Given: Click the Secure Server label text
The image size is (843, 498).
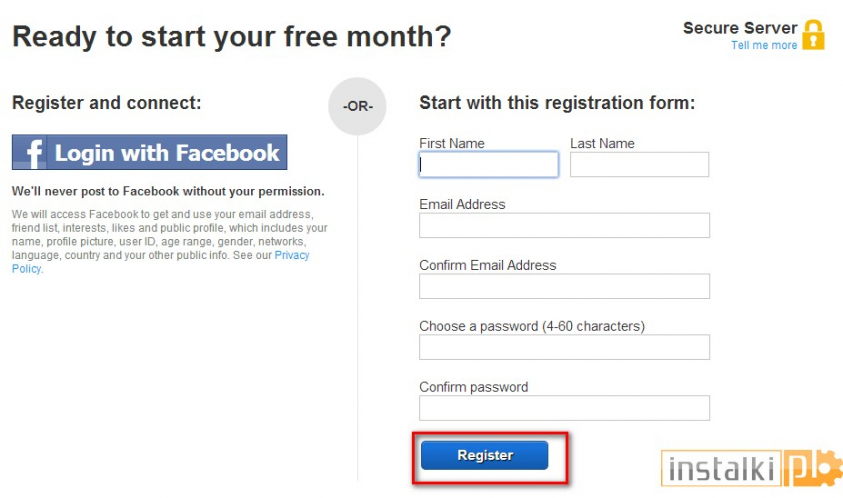Looking at the screenshot, I should (x=740, y=28).
